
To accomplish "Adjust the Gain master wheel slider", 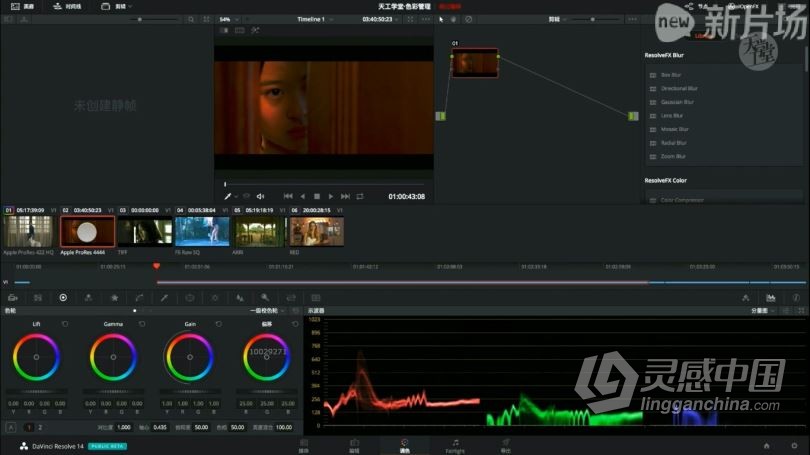I will pos(190,391).
